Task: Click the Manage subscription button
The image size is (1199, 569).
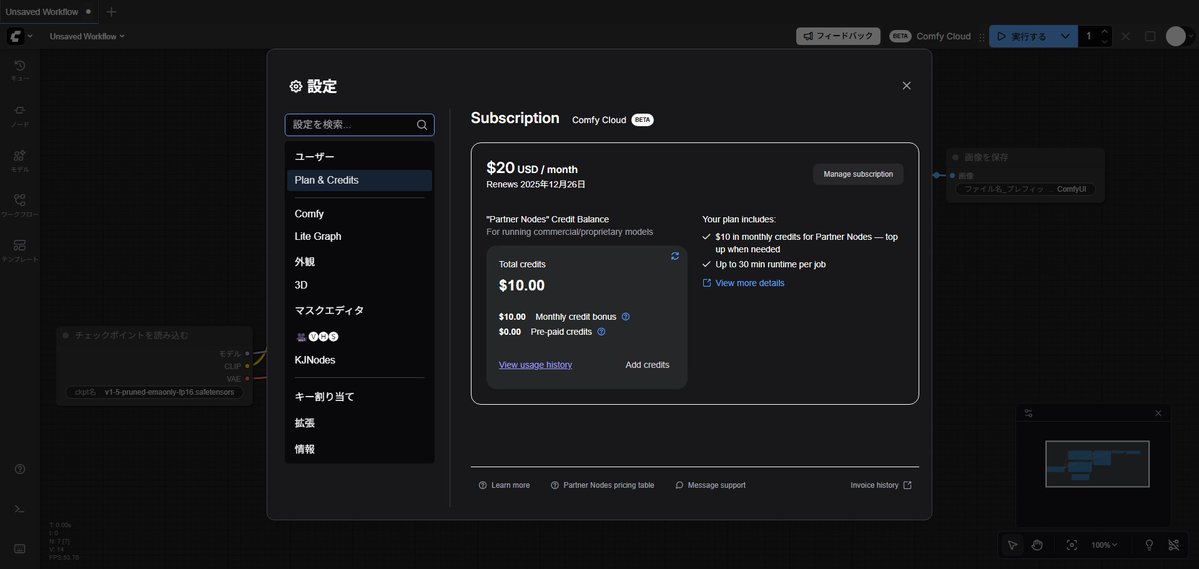Action: click(x=858, y=174)
